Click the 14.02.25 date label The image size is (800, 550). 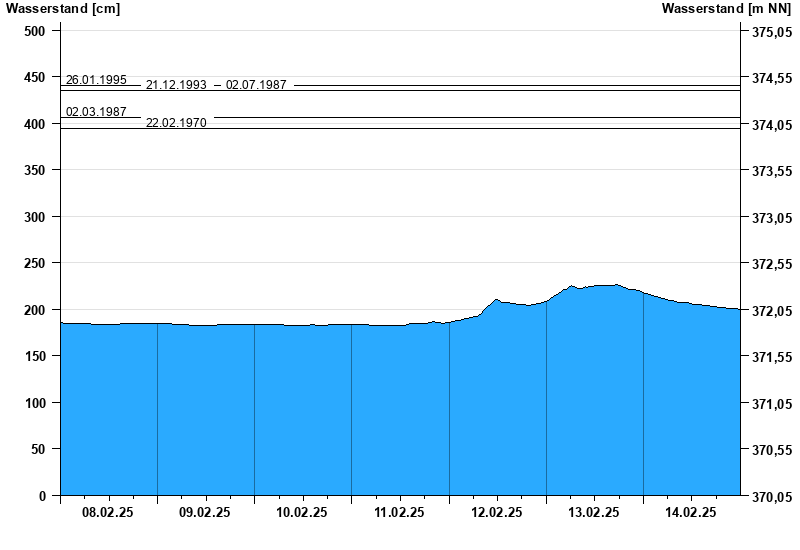(691, 512)
